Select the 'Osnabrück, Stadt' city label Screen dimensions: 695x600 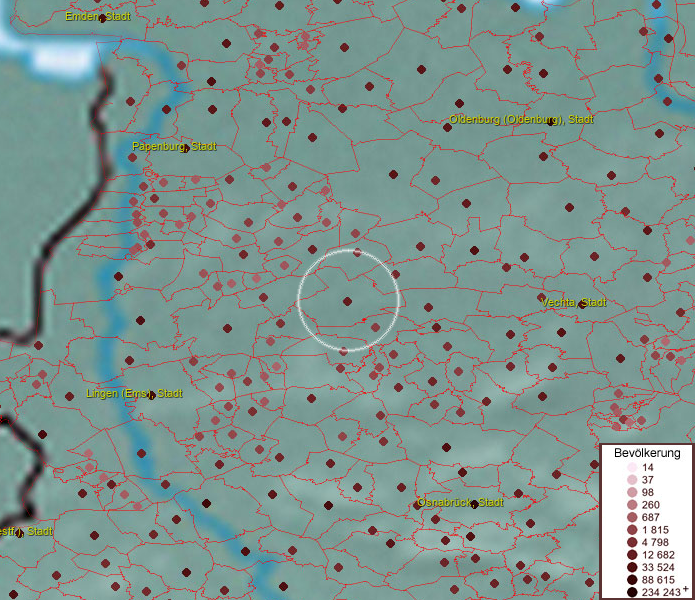pyautogui.click(x=461, y=503)
